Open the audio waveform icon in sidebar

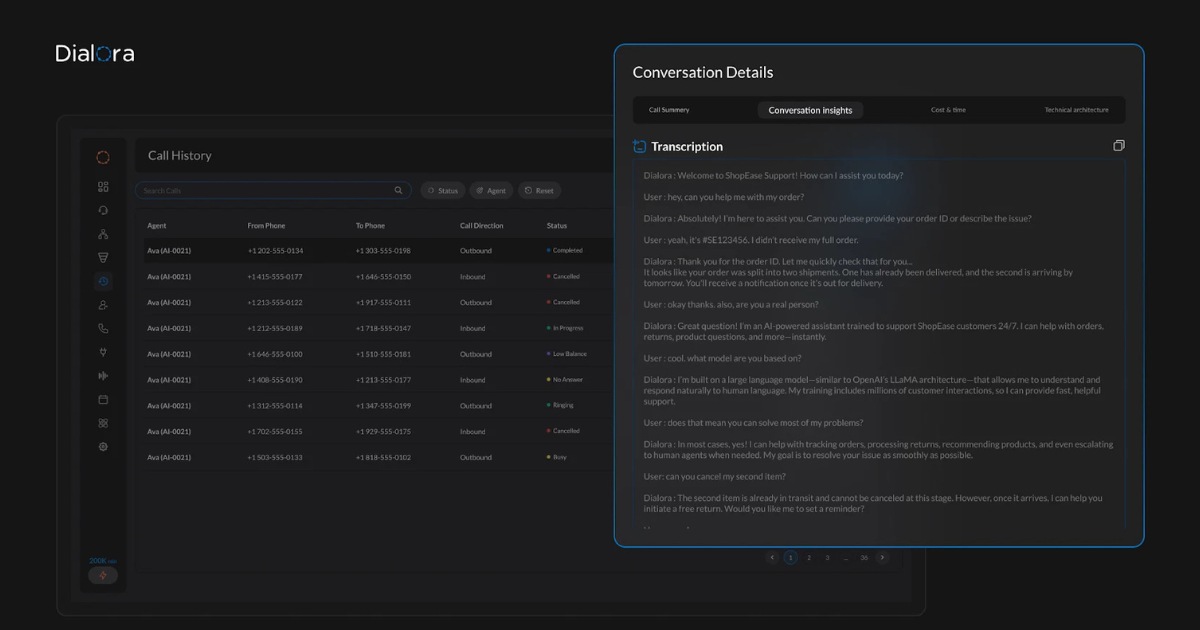[x=103, y=376]
